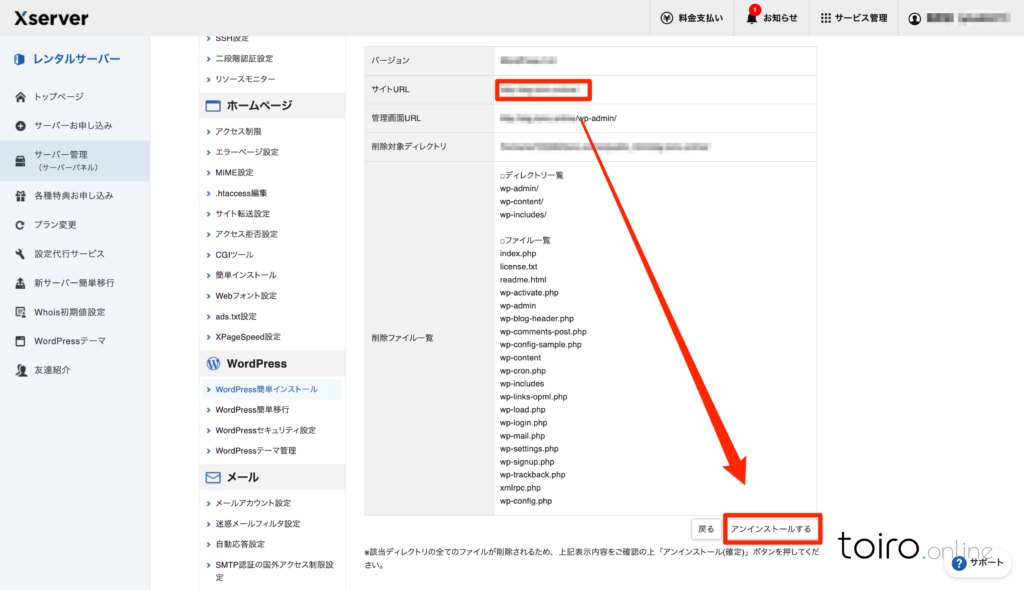The height and width of the screenshot is (590, 1024).
Task: Open the 料金支払い payment icon
Action: 668,18
